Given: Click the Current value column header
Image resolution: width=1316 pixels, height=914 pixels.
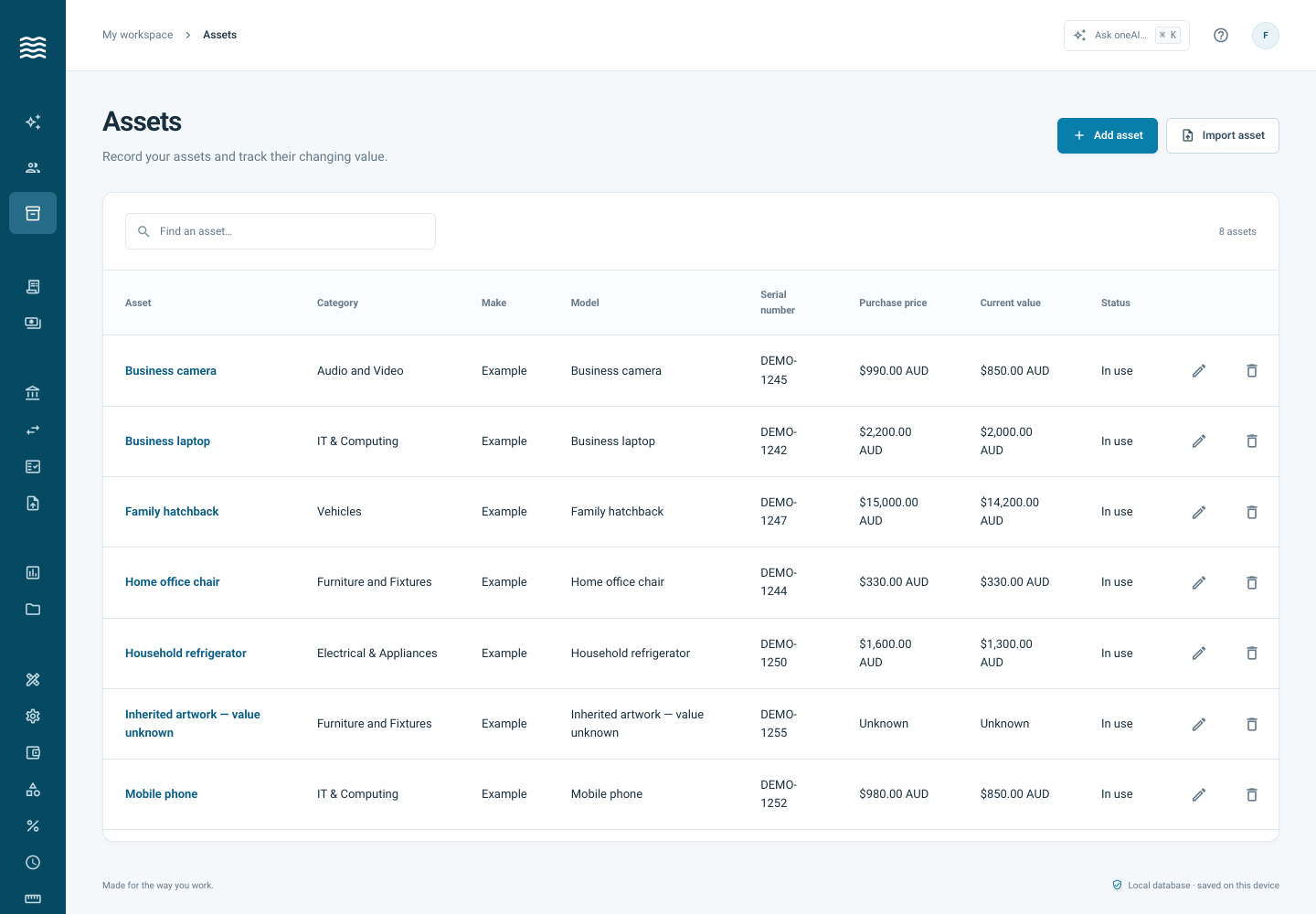Looking at the screenshot, I should click(1011, 303).
